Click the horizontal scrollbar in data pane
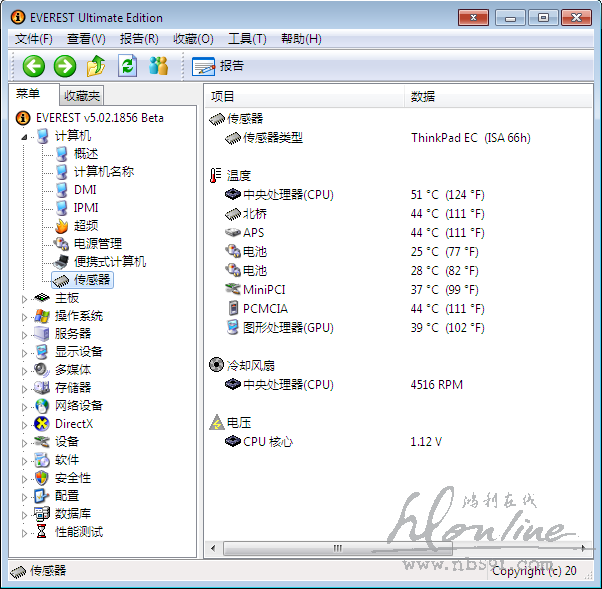The width and height of the screenshot is (602, 589). pos(400,549)
